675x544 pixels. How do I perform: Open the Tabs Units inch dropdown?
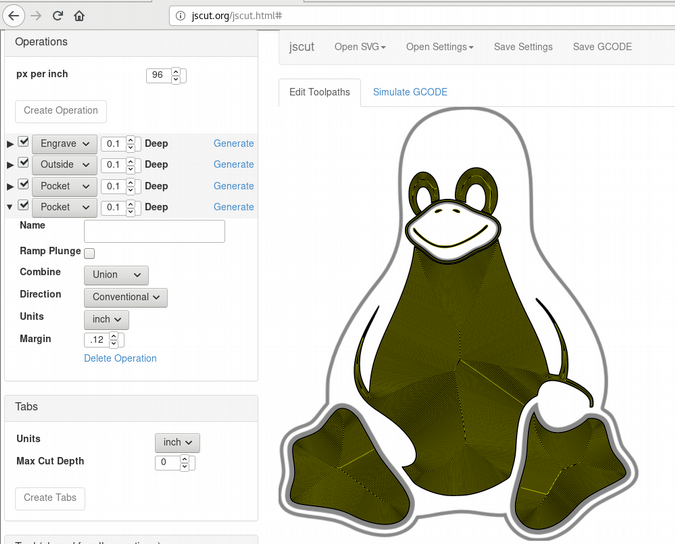point(177,443)
